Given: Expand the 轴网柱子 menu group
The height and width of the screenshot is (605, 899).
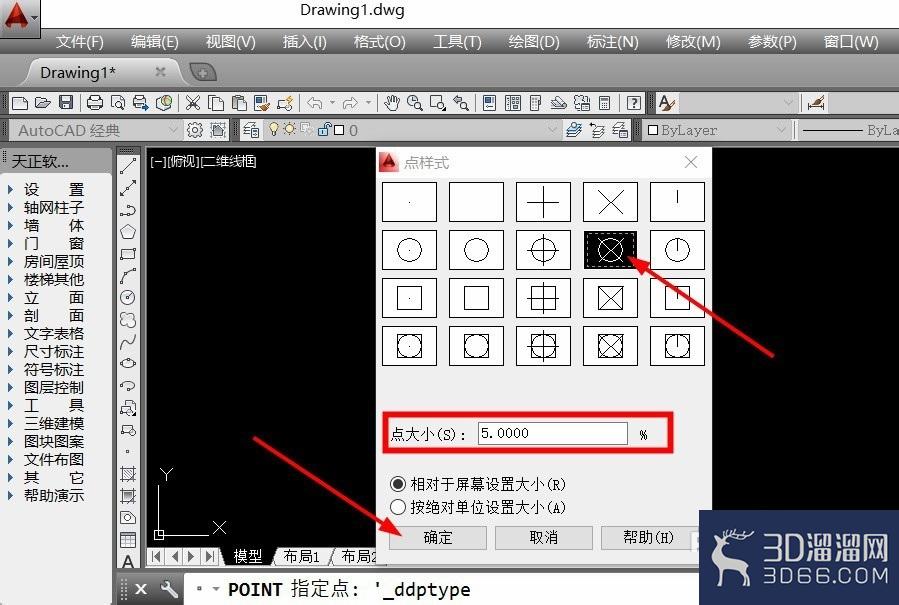Looking at the screenshot, I should [53, 207].
